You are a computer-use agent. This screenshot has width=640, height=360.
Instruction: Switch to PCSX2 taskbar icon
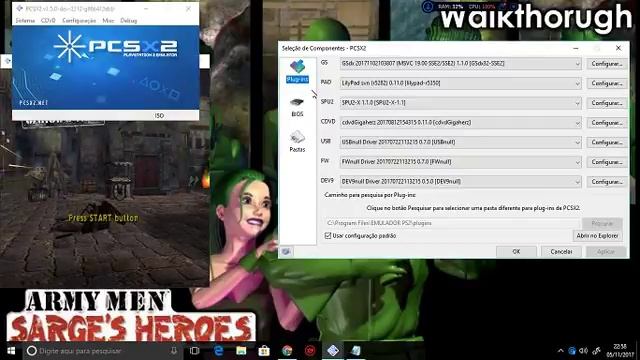point(333,351)
